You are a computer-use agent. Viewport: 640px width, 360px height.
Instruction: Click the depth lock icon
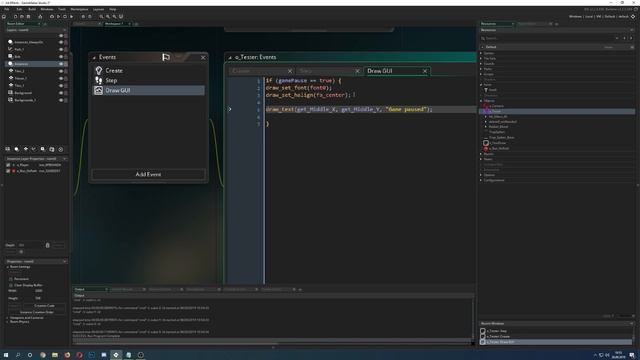click(x=47, y=245)
